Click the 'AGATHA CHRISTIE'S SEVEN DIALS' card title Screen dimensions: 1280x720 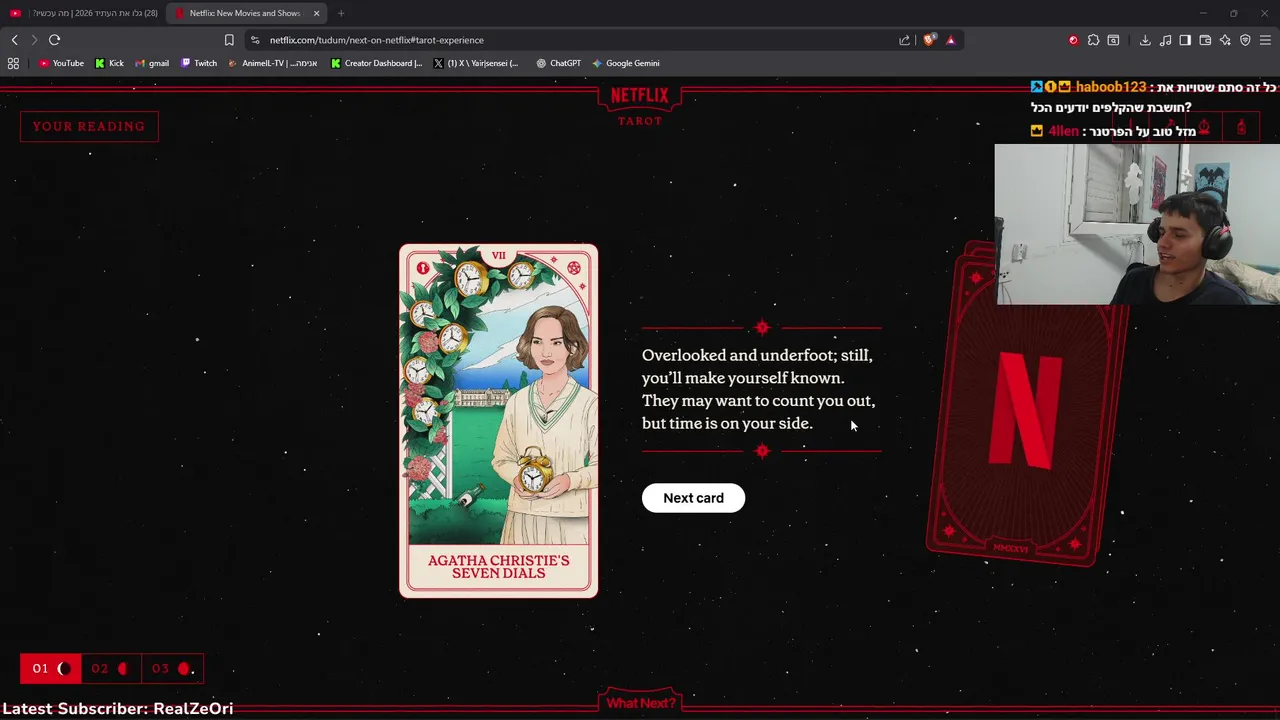coord(498,566)
